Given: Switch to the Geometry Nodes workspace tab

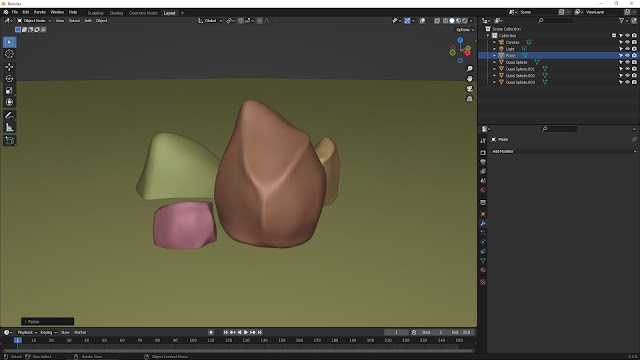Looking at the screenshot, I should [x=143, y=13].
